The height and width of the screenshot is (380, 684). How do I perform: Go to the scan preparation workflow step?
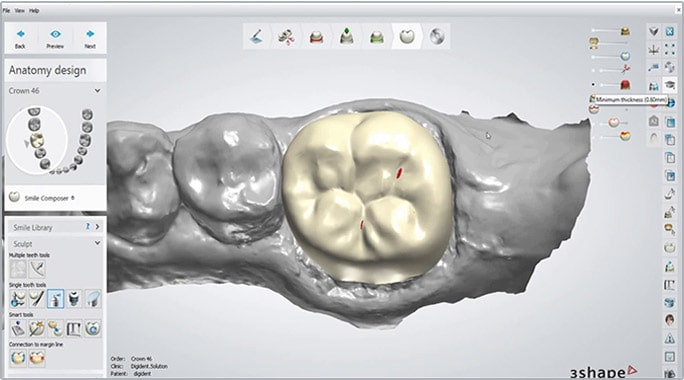point(256,36)
